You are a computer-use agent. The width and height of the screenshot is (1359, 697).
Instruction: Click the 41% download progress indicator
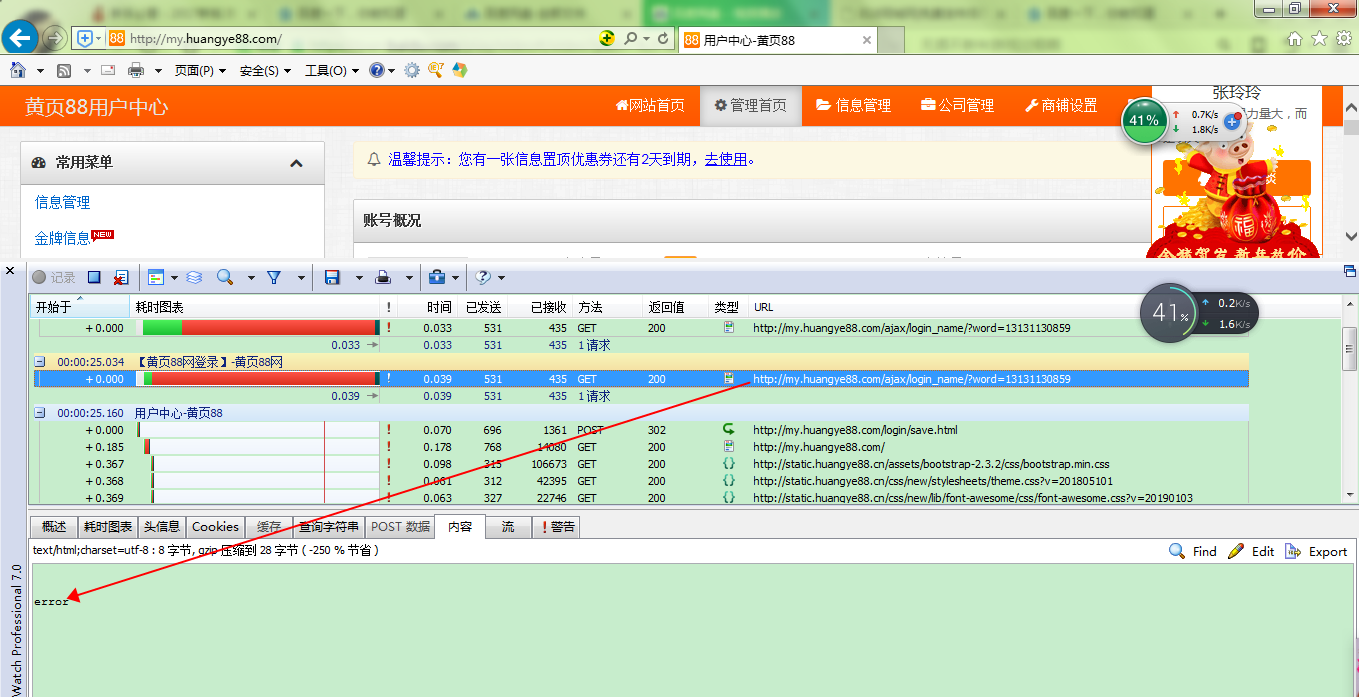click(1144, 121)
